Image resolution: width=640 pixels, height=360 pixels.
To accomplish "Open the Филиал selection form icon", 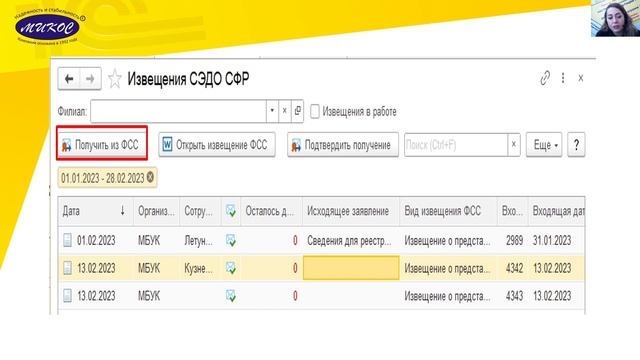I will click(x=298, y=111).
